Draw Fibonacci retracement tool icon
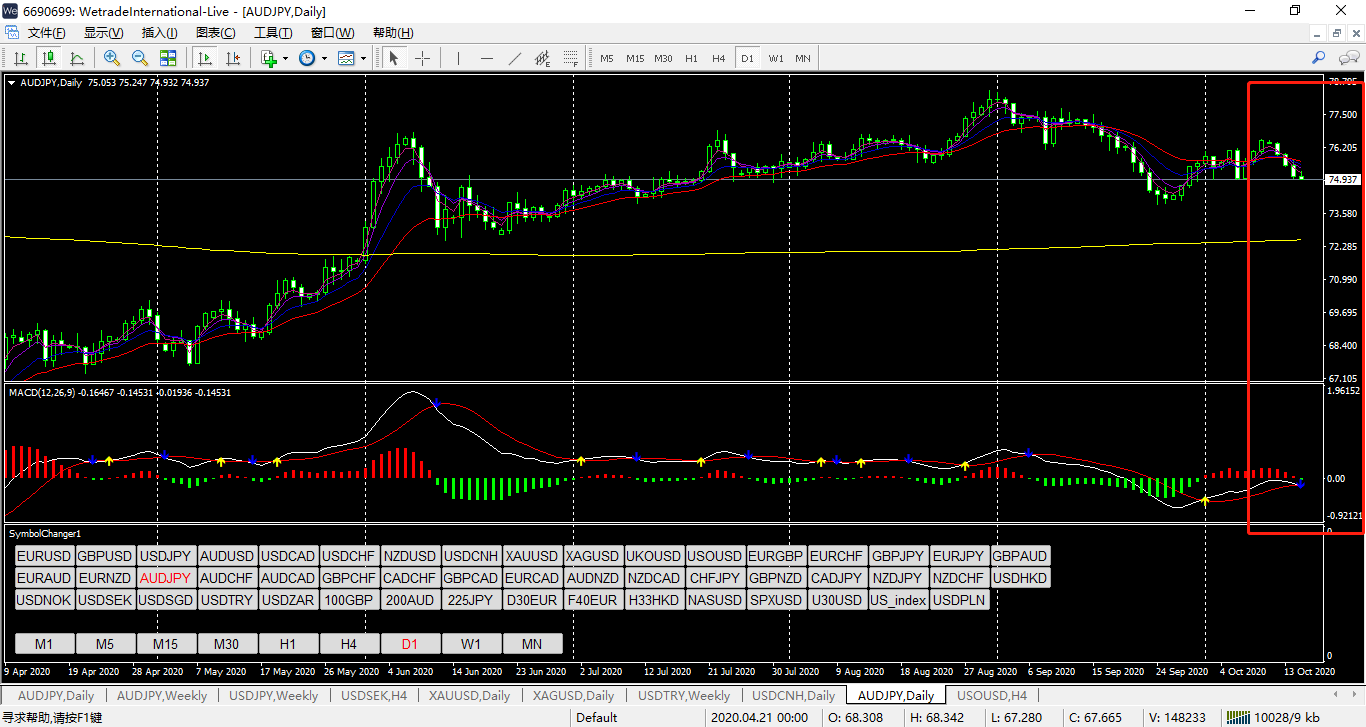The image size is (1366, 727). pos(571,58)
